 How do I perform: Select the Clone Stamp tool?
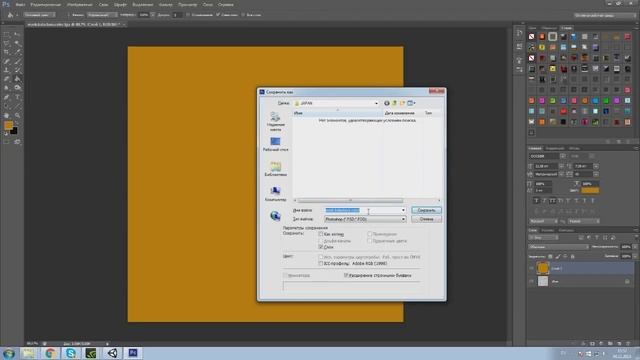click(x=7, y=70)
